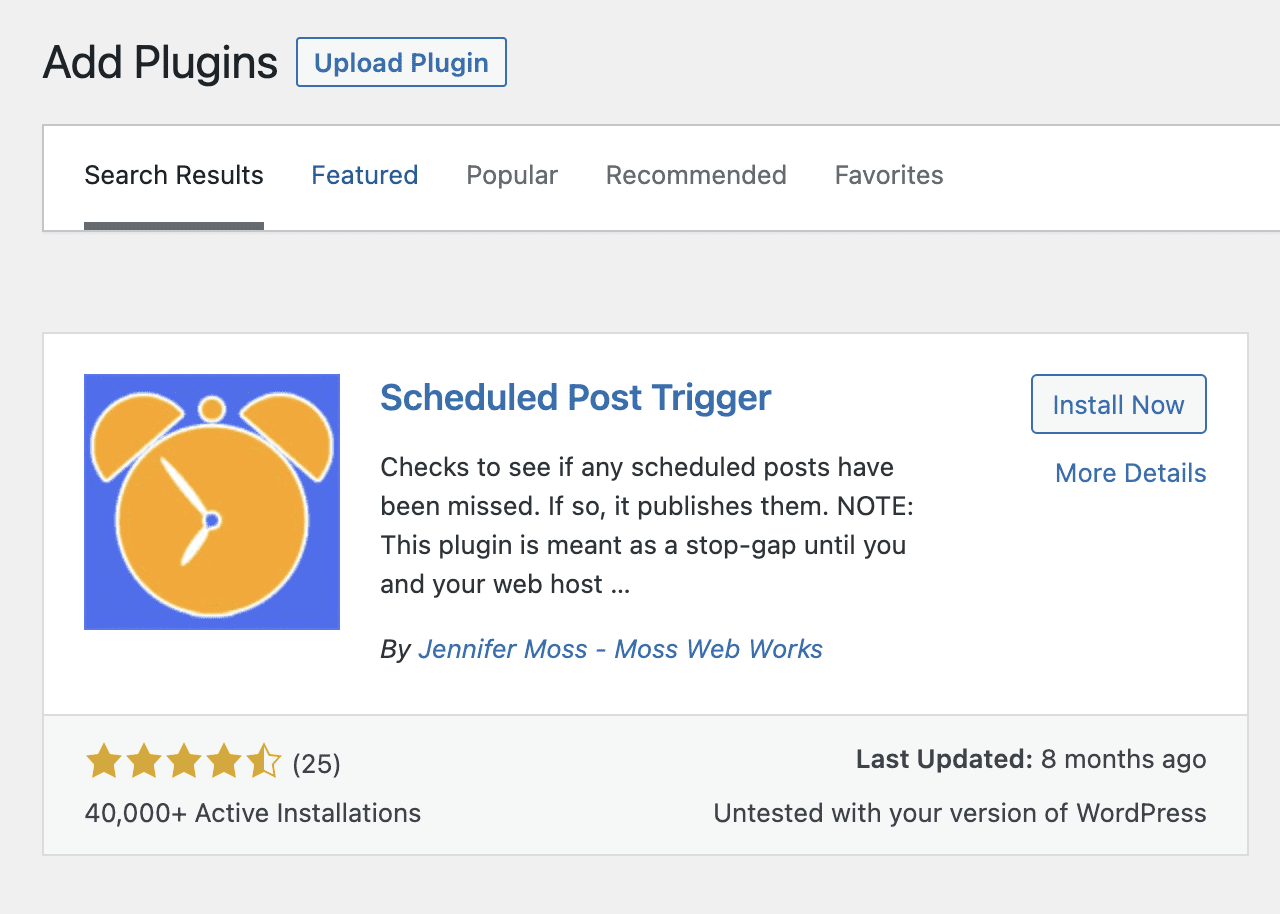
Task: Click the (25) ratings count
Action: tap(316, 765)
